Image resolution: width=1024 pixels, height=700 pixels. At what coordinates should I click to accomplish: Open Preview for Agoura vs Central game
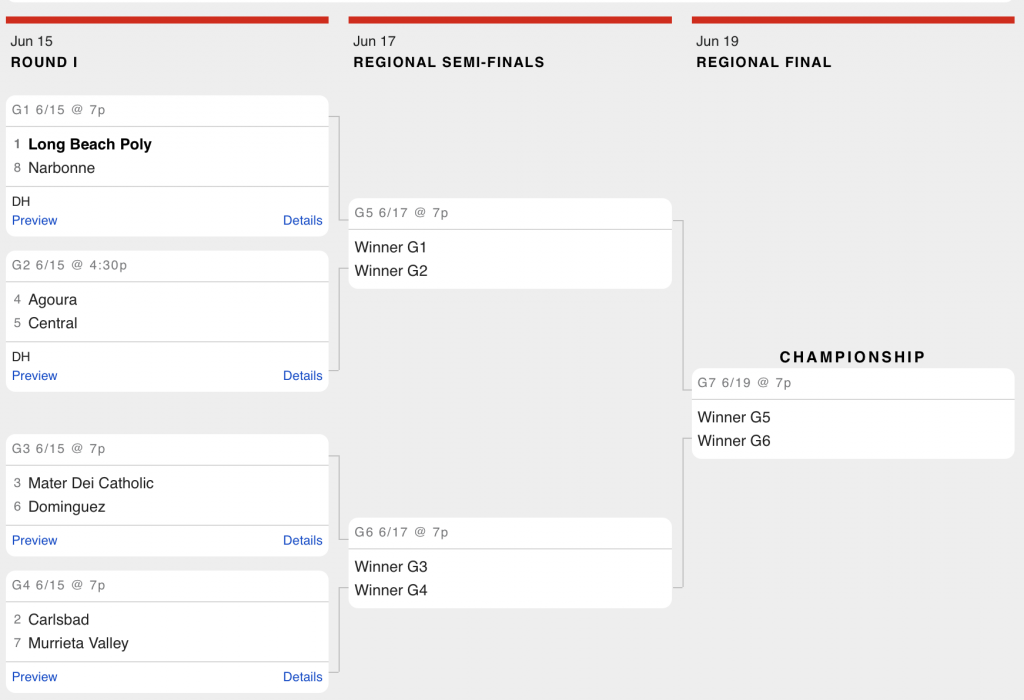[35, 375]
